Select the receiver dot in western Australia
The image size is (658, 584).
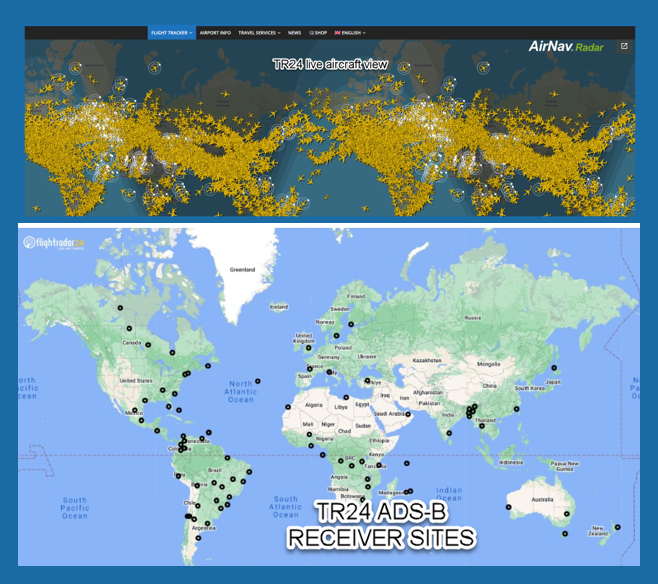pyautogui.click(x=508, y=507)
